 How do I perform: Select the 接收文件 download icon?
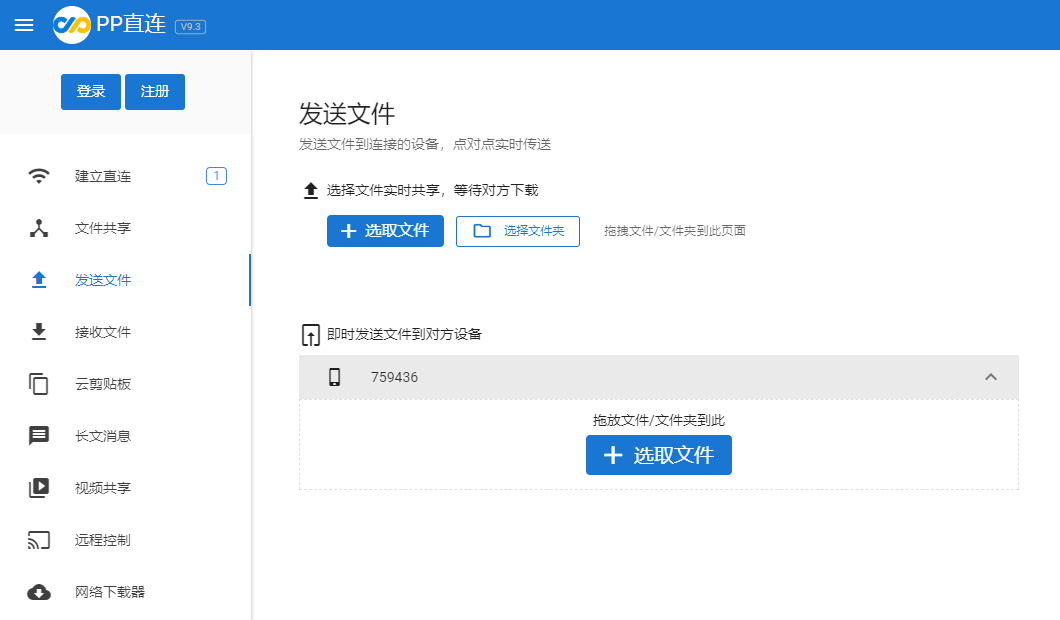pos(38,332)
